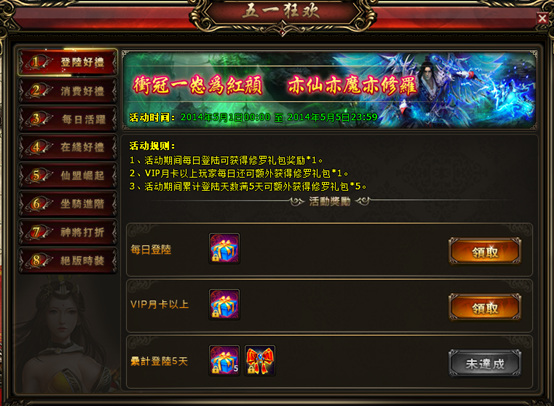Viewport: 554px width, 406px height.
Task: Click the blue gift box in 累計登陸5天 row
Action: click(x=224, y=360)
